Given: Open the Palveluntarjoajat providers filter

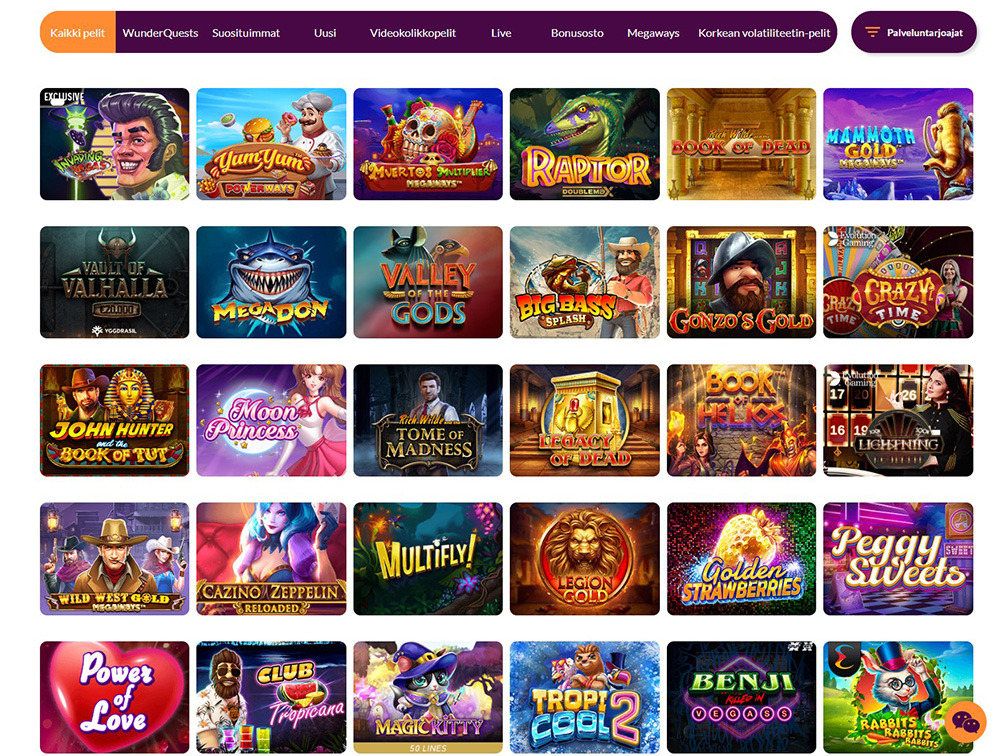Looking at the screenshot, I should 913,32.
